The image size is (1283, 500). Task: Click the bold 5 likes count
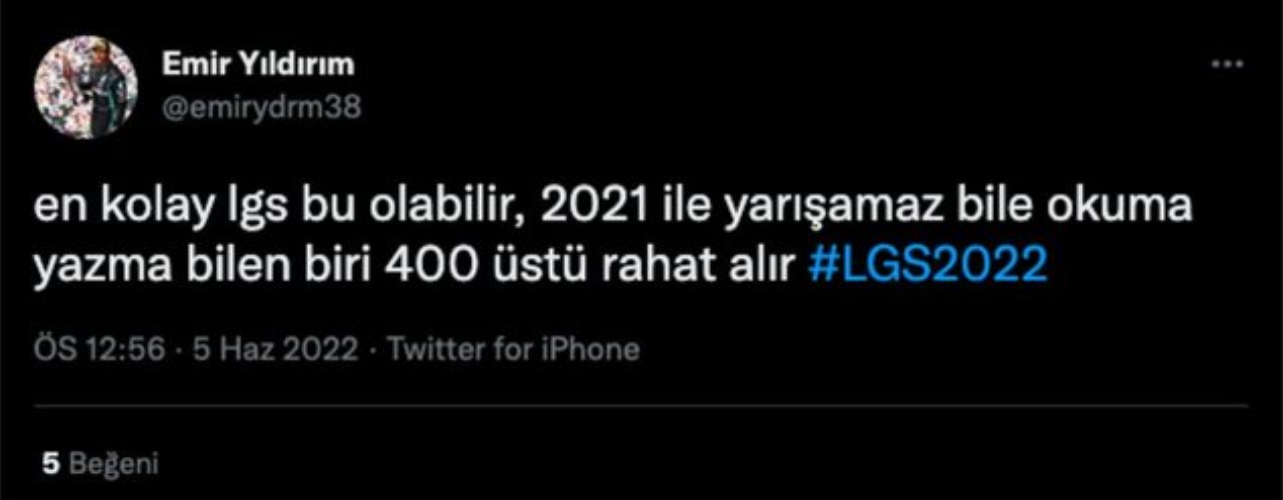click(x=49, y=463)
